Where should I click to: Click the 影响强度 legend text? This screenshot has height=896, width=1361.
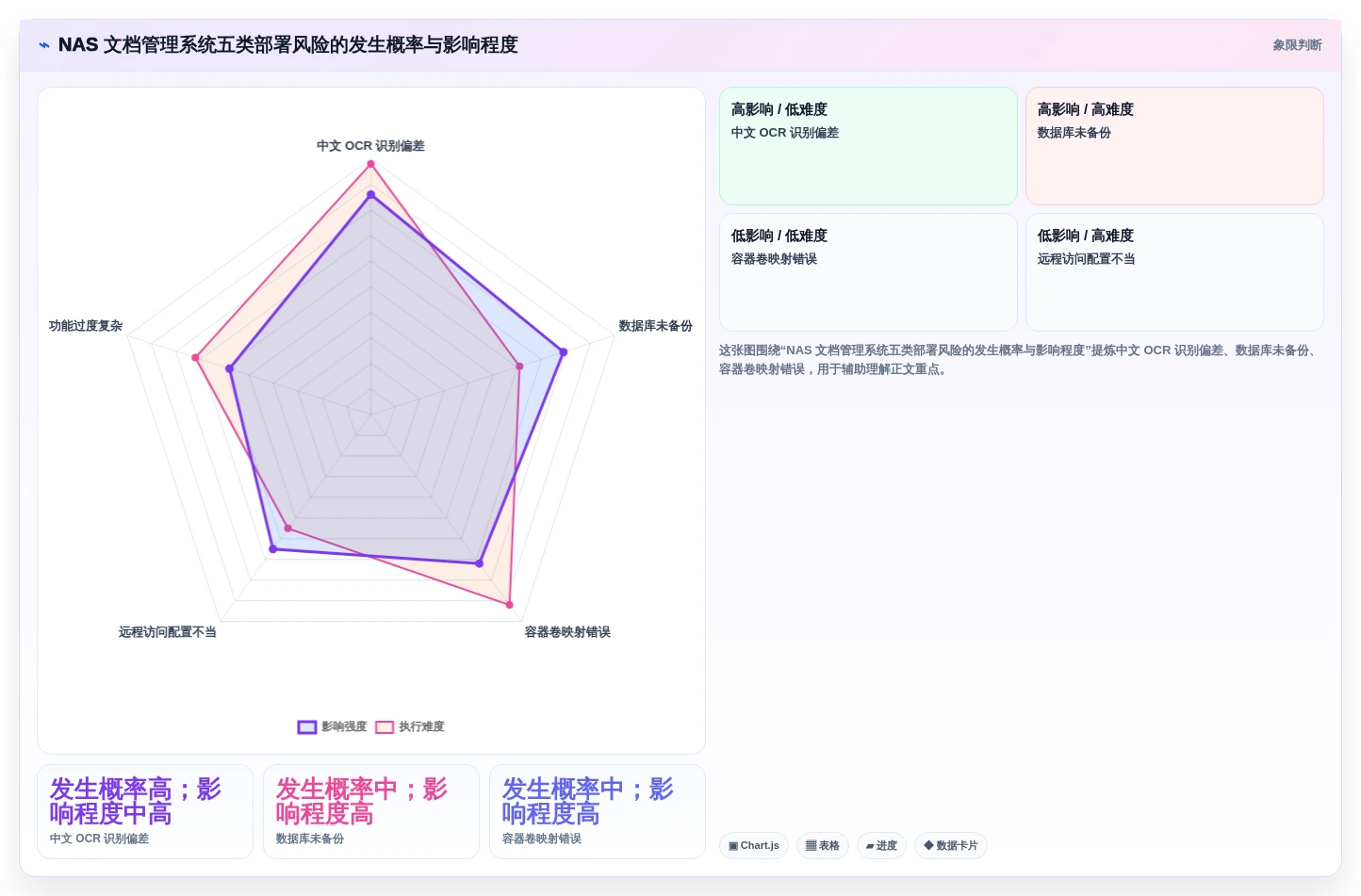click(x=344, y=726)
